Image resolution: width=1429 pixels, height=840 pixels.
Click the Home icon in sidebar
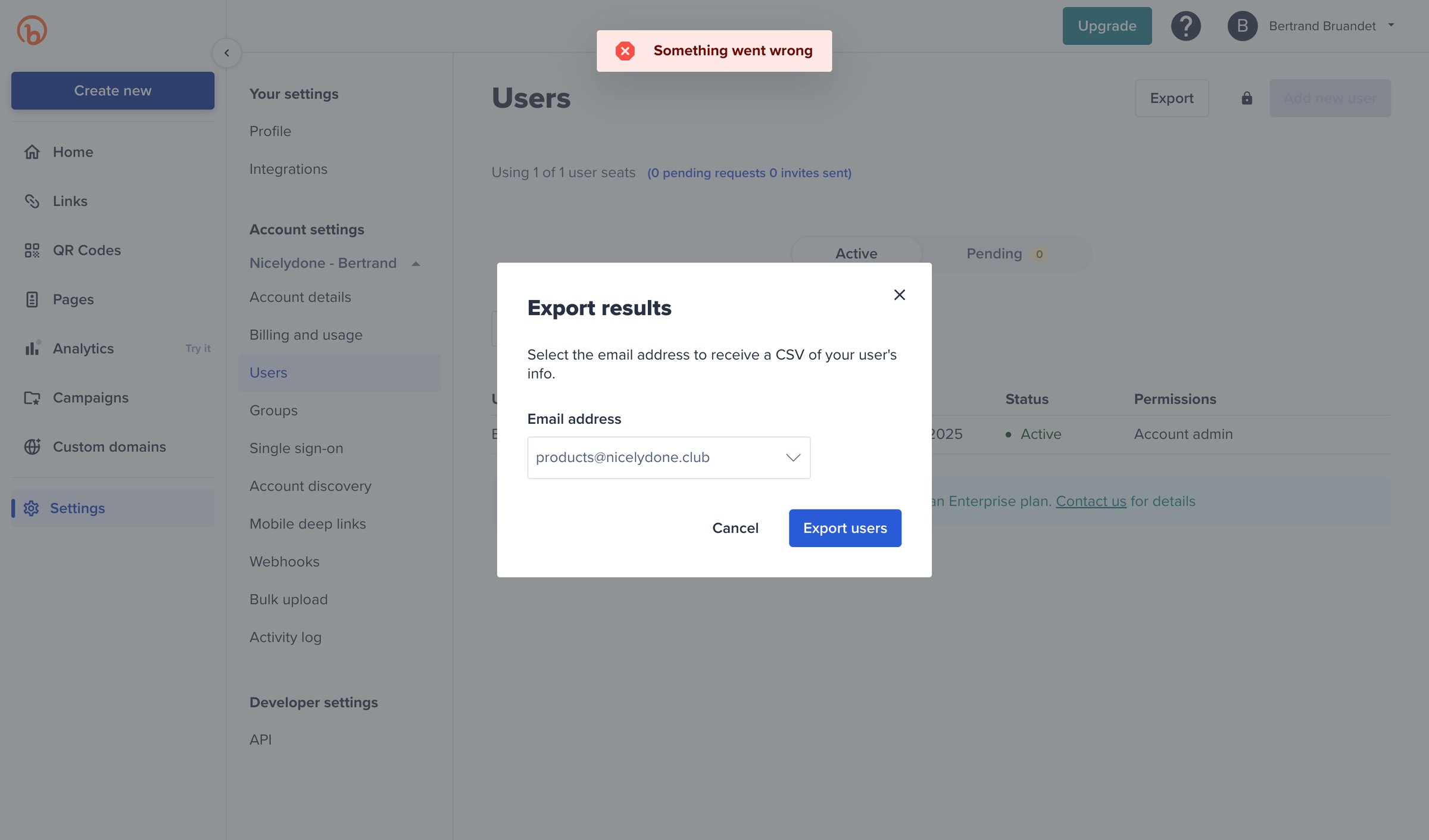click(x=32, y=152)
